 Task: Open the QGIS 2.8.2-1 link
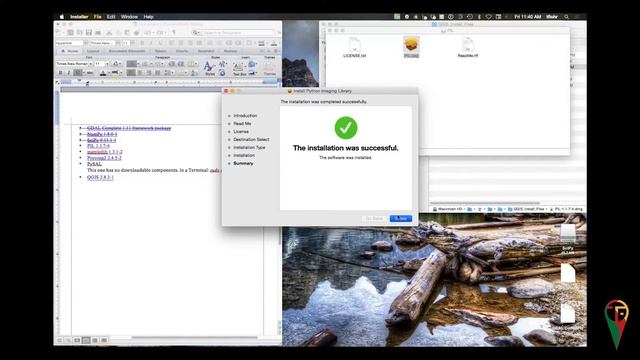pyautogui.click(x=100, y=177)
